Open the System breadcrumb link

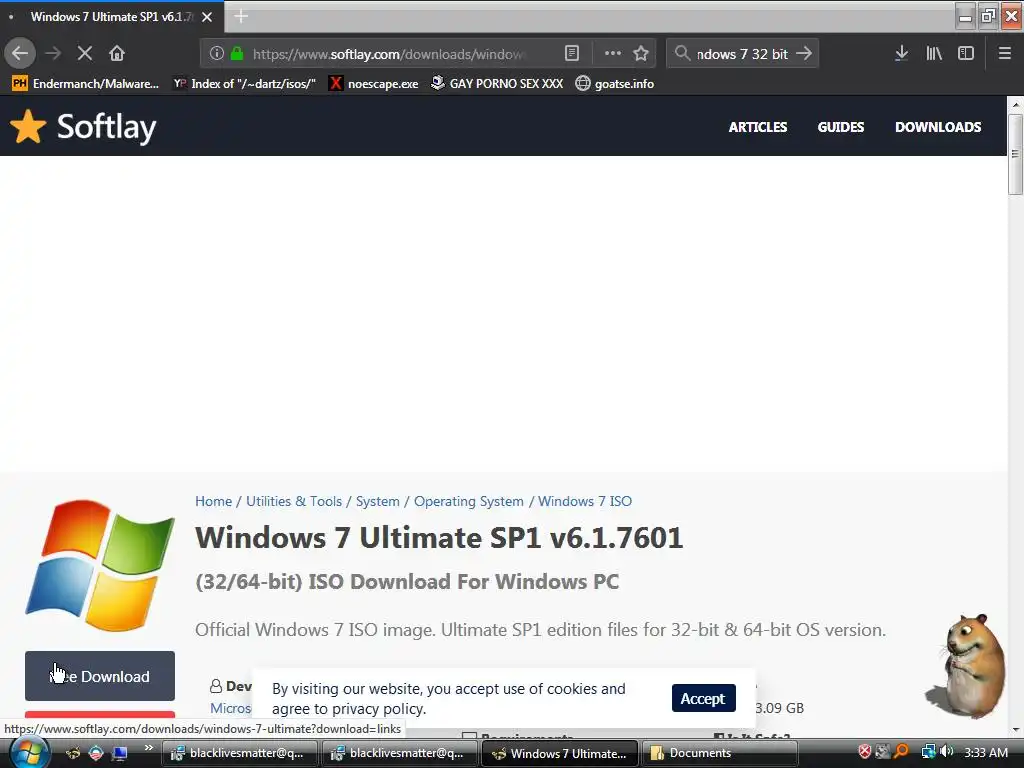377,501
